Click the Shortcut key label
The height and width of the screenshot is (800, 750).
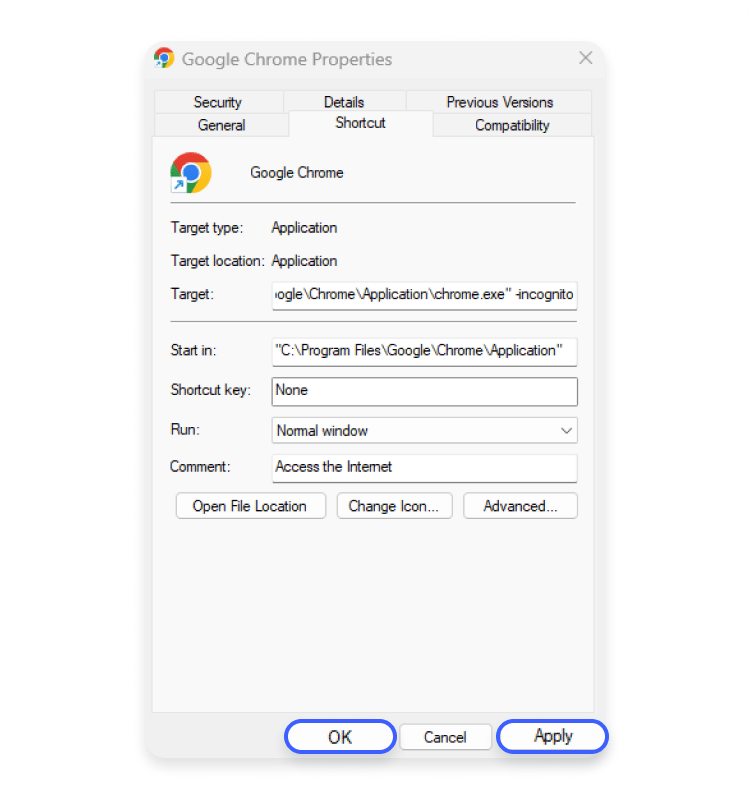[211, 390]
